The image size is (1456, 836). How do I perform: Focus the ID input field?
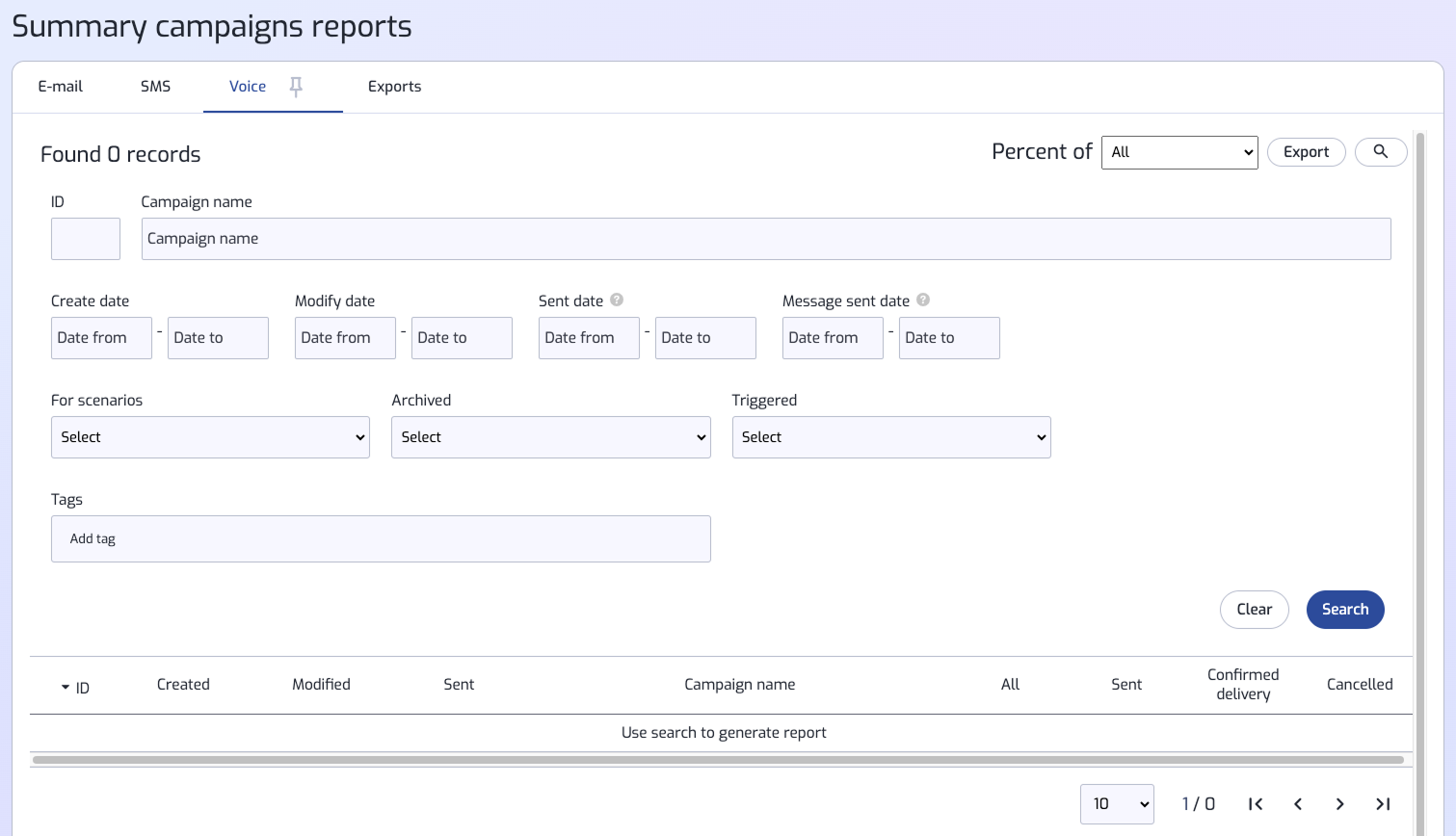point(86,239)
